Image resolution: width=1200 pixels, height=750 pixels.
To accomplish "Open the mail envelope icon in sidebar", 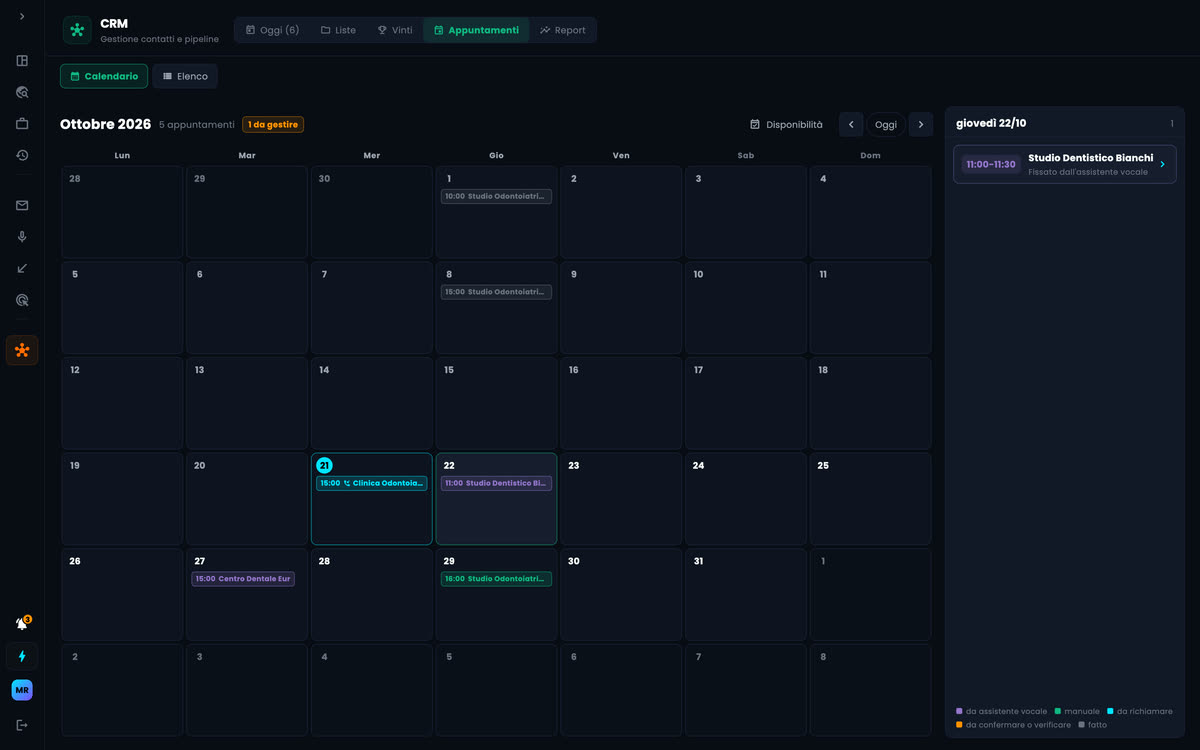I will (22, 205).
